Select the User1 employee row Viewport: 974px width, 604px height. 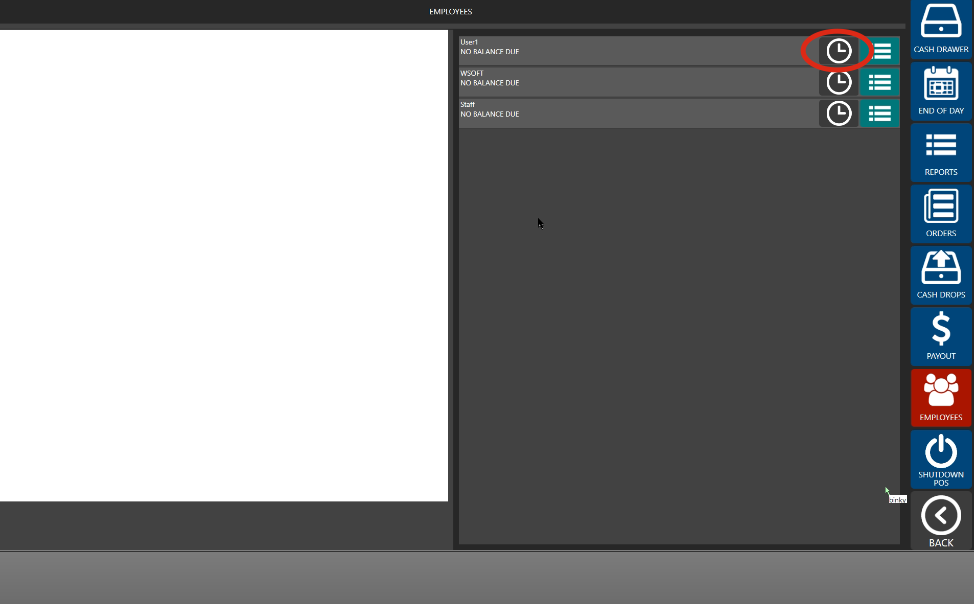[630, 51]
